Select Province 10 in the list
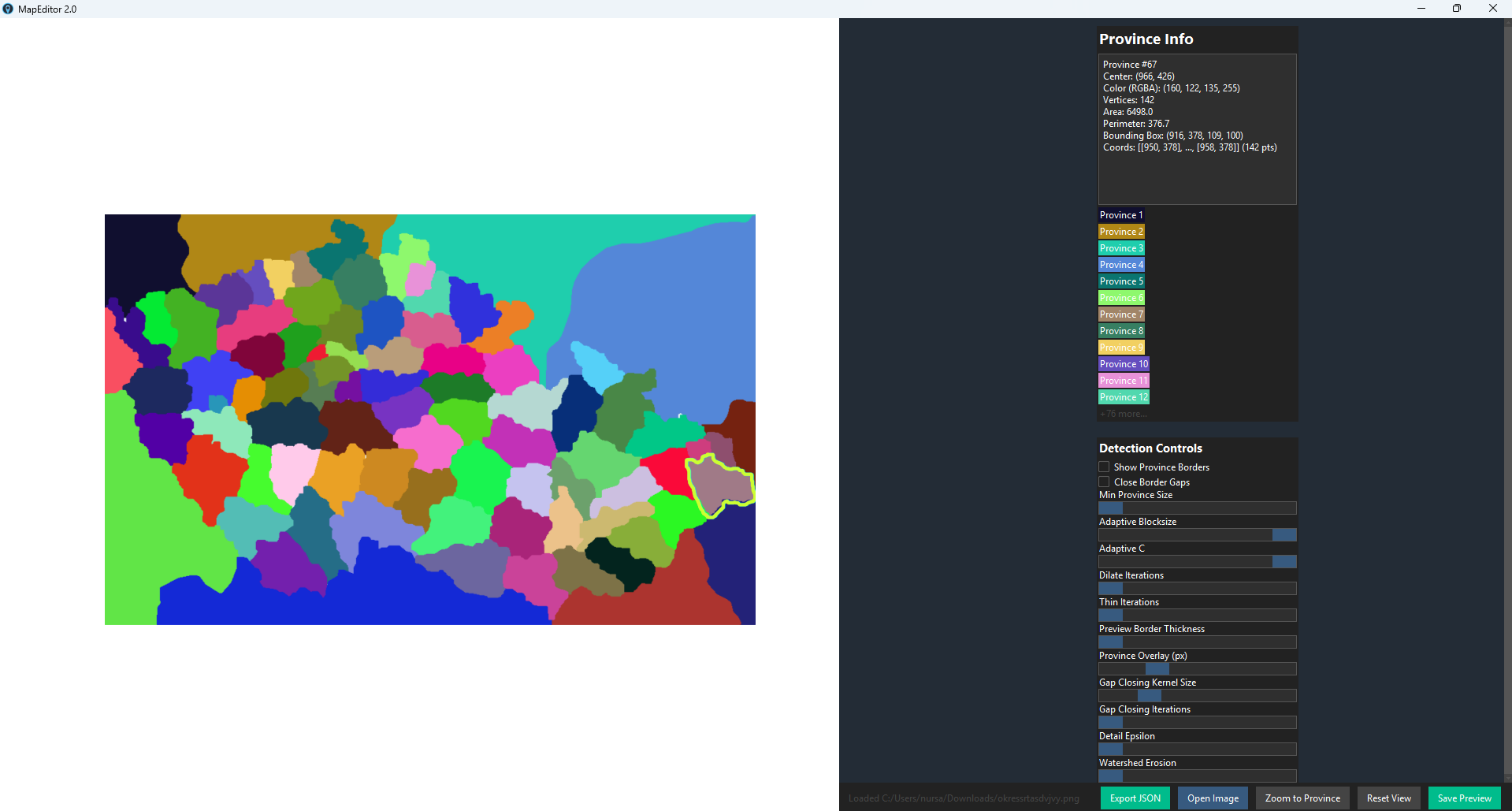Viewport: 1512px width, 811px height. (x=1123, y=363)
